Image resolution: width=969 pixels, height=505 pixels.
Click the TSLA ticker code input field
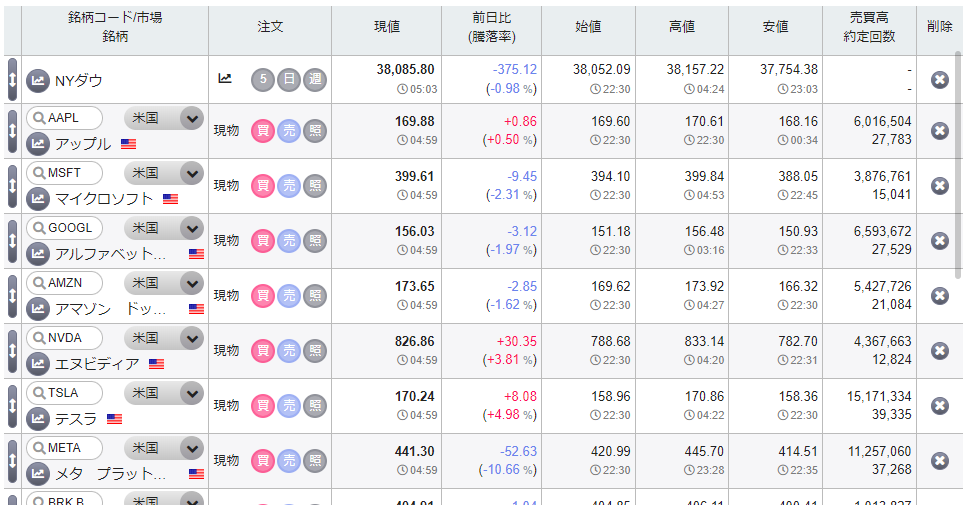pos(72,392)
